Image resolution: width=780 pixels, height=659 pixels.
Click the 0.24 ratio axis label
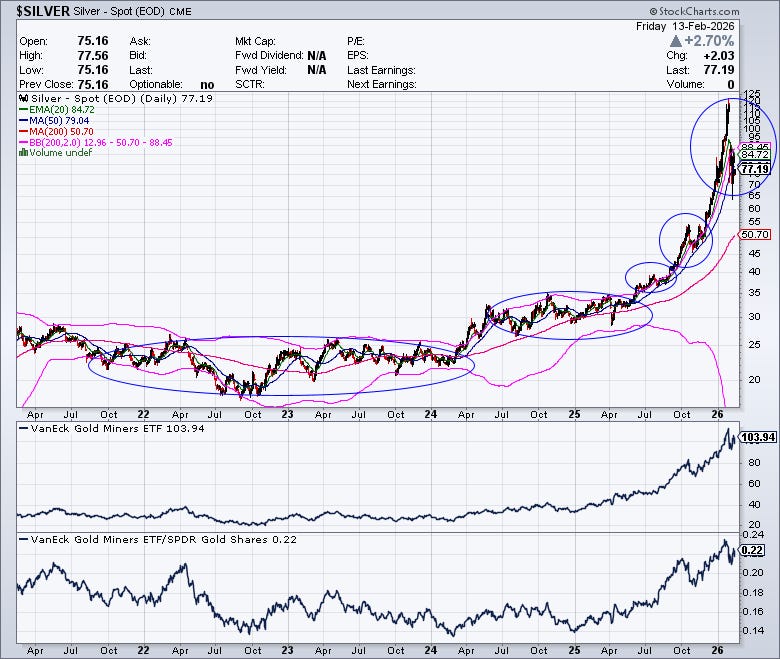[x=753, y=535]
